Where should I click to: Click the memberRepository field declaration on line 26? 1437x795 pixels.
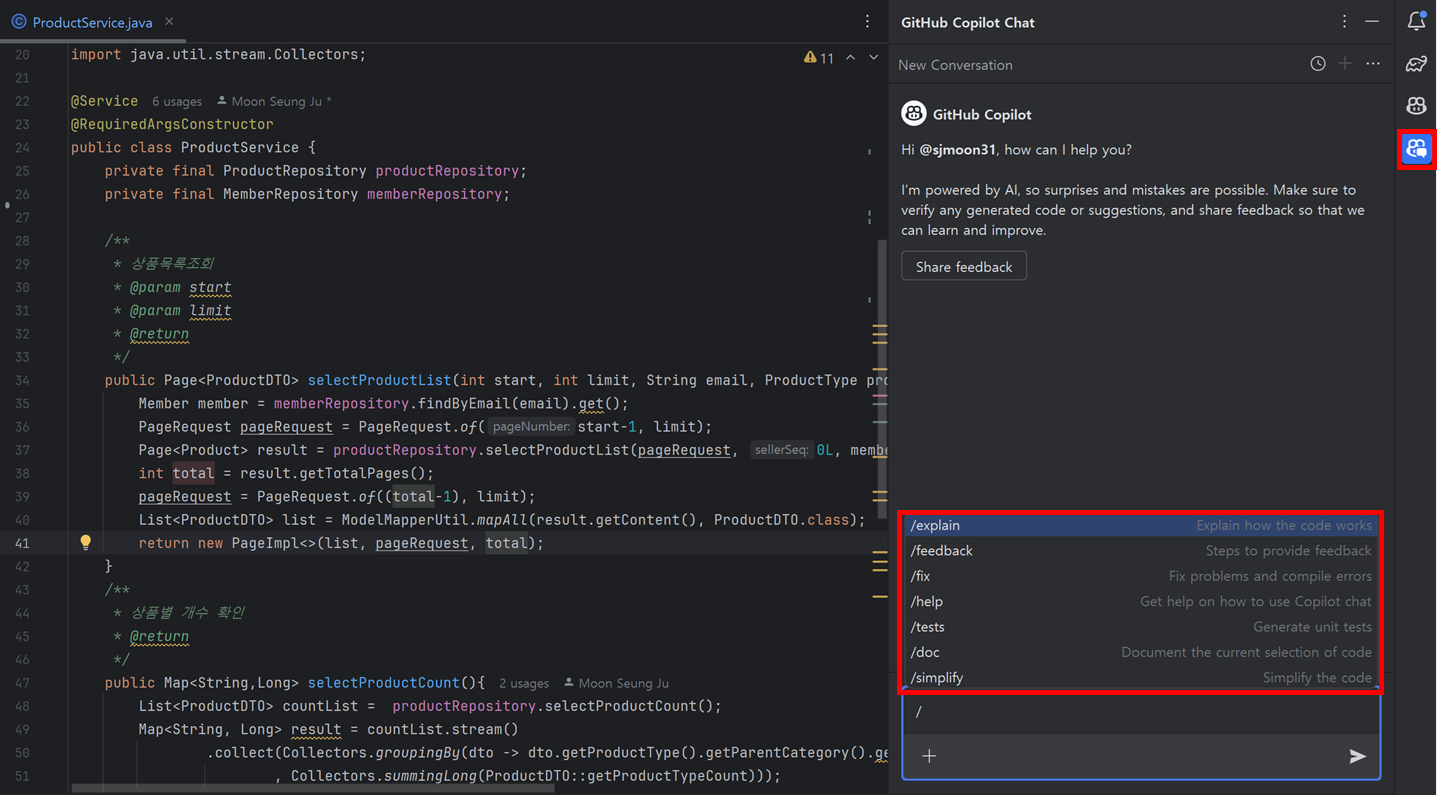coord(434,194)
